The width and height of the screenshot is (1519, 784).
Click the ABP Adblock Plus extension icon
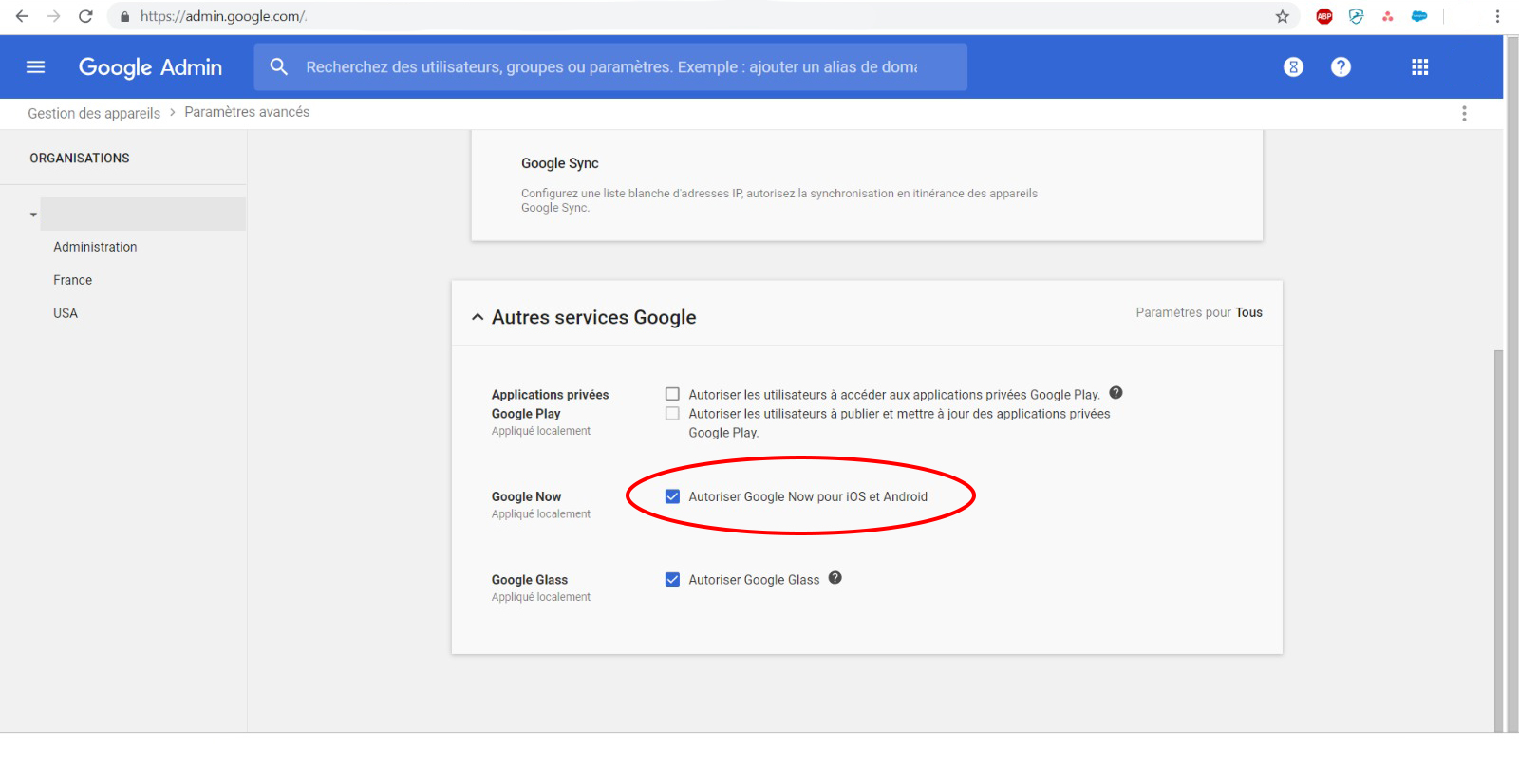point(1324,16)
